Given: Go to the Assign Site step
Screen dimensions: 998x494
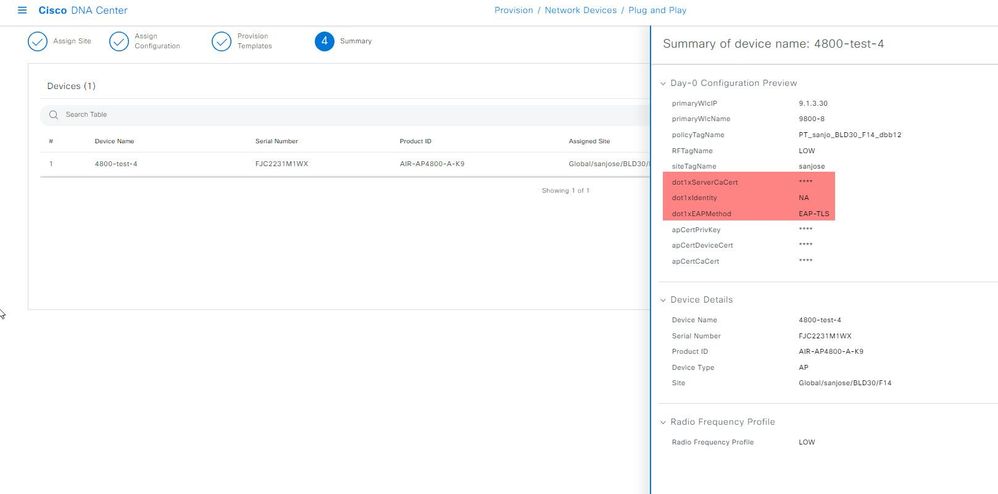Looking at the screenshot, I should 72,41.
